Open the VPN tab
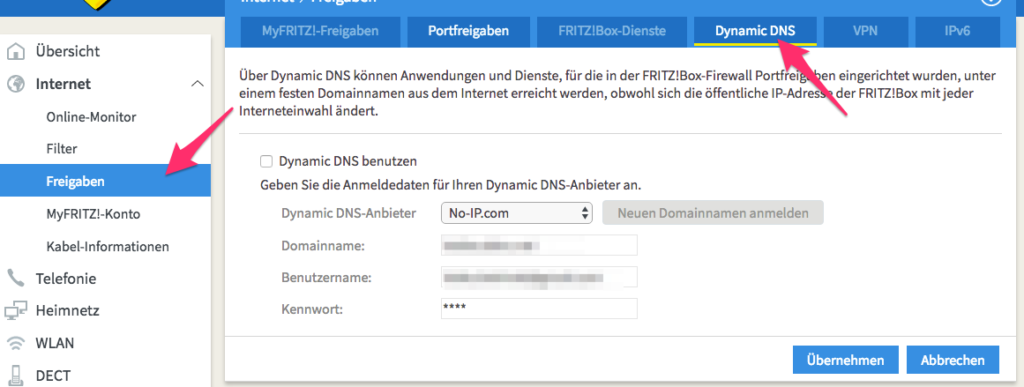 click(x=865, y=31)
